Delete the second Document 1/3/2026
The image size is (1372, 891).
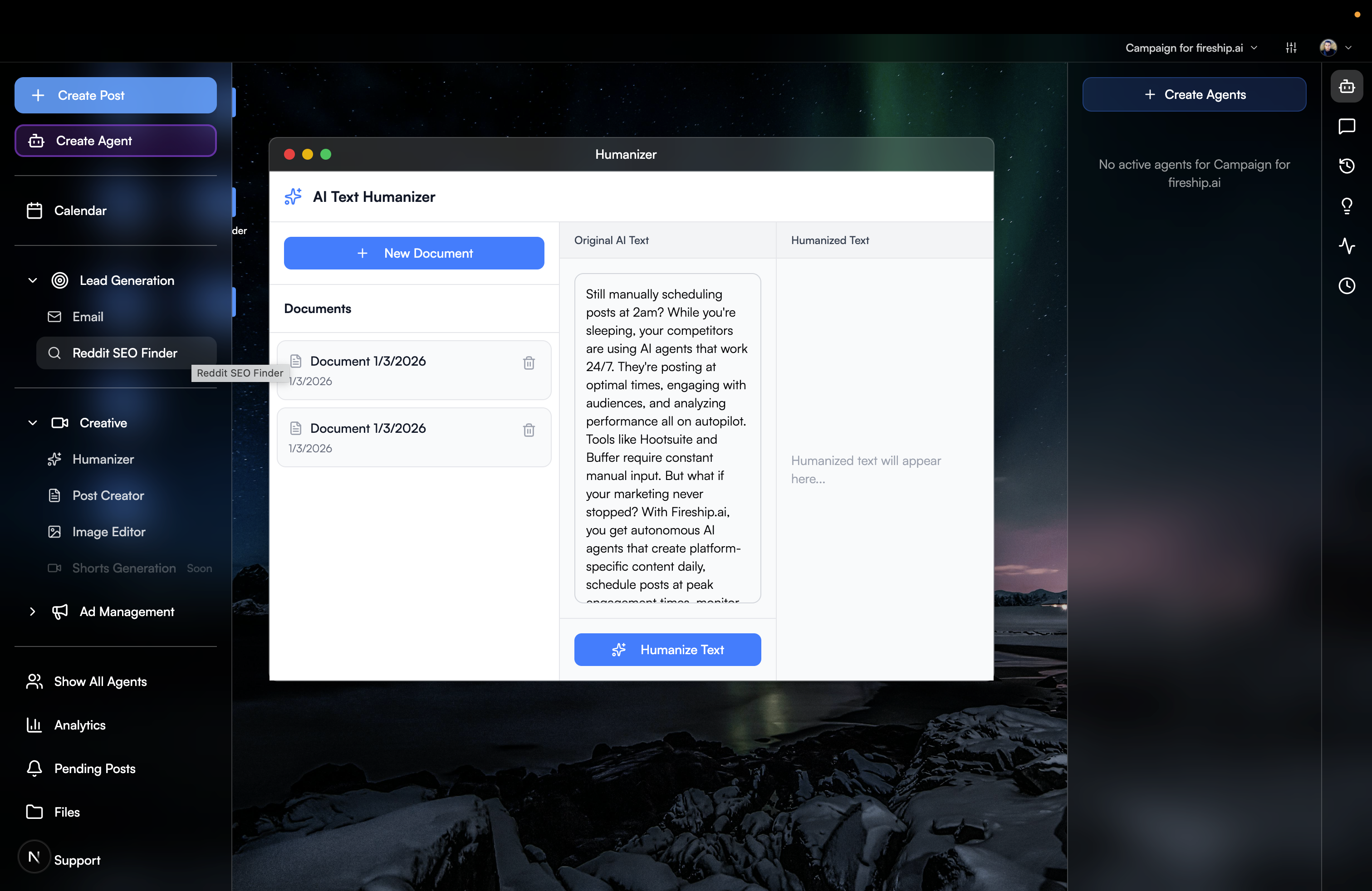point(529,430)
